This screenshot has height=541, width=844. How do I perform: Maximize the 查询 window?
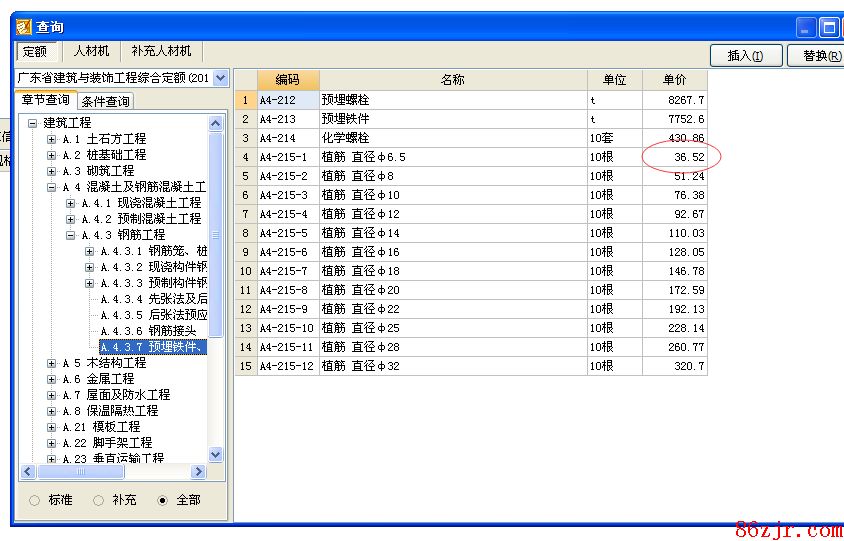pyautogui.click(x=829, y=27)
